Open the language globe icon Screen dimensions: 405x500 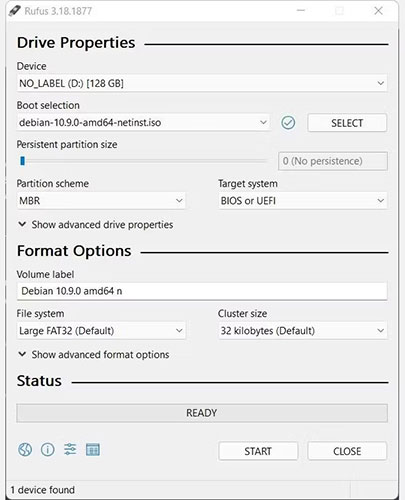[x=25, y=450]
